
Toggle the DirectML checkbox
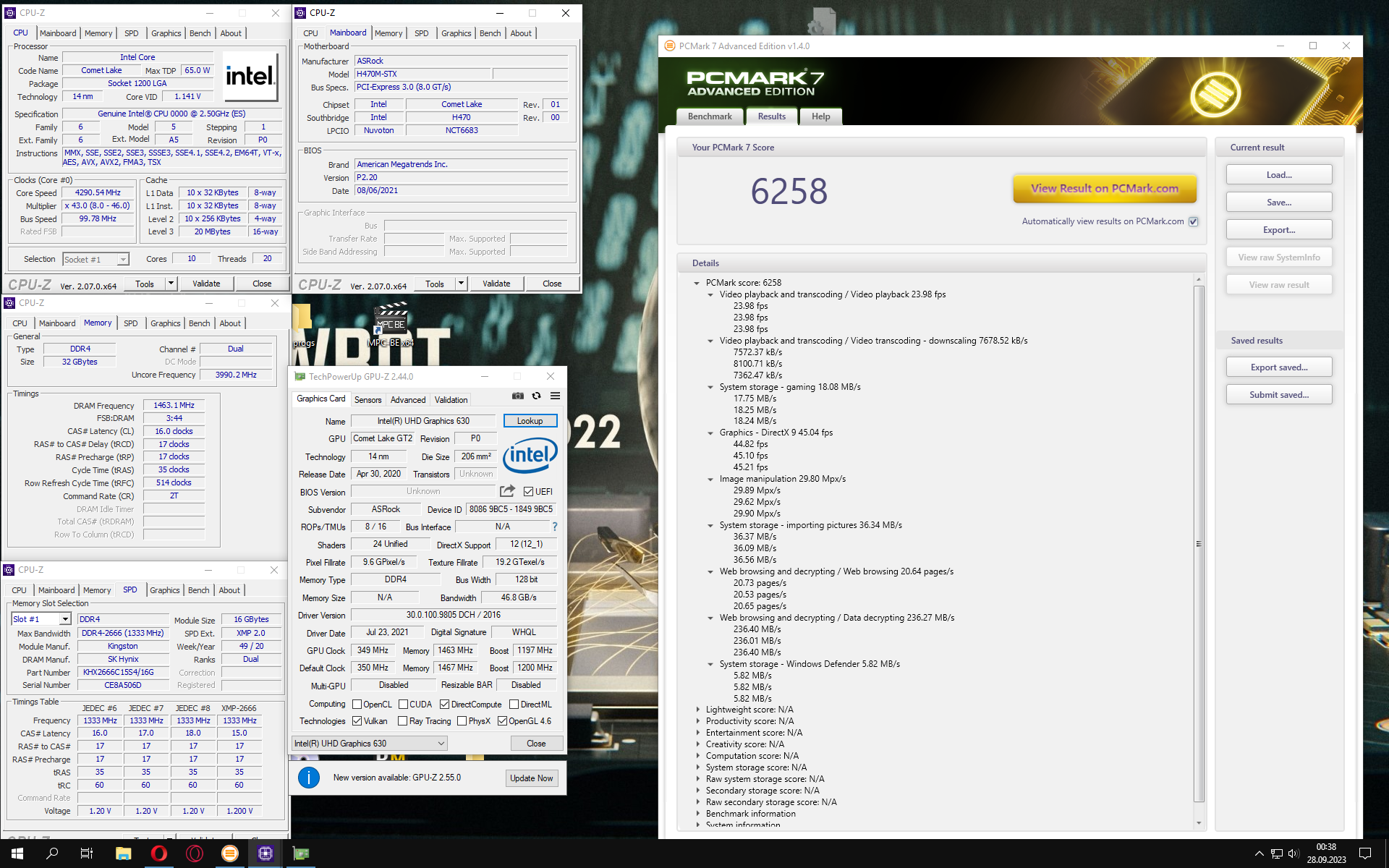[514, 705]
